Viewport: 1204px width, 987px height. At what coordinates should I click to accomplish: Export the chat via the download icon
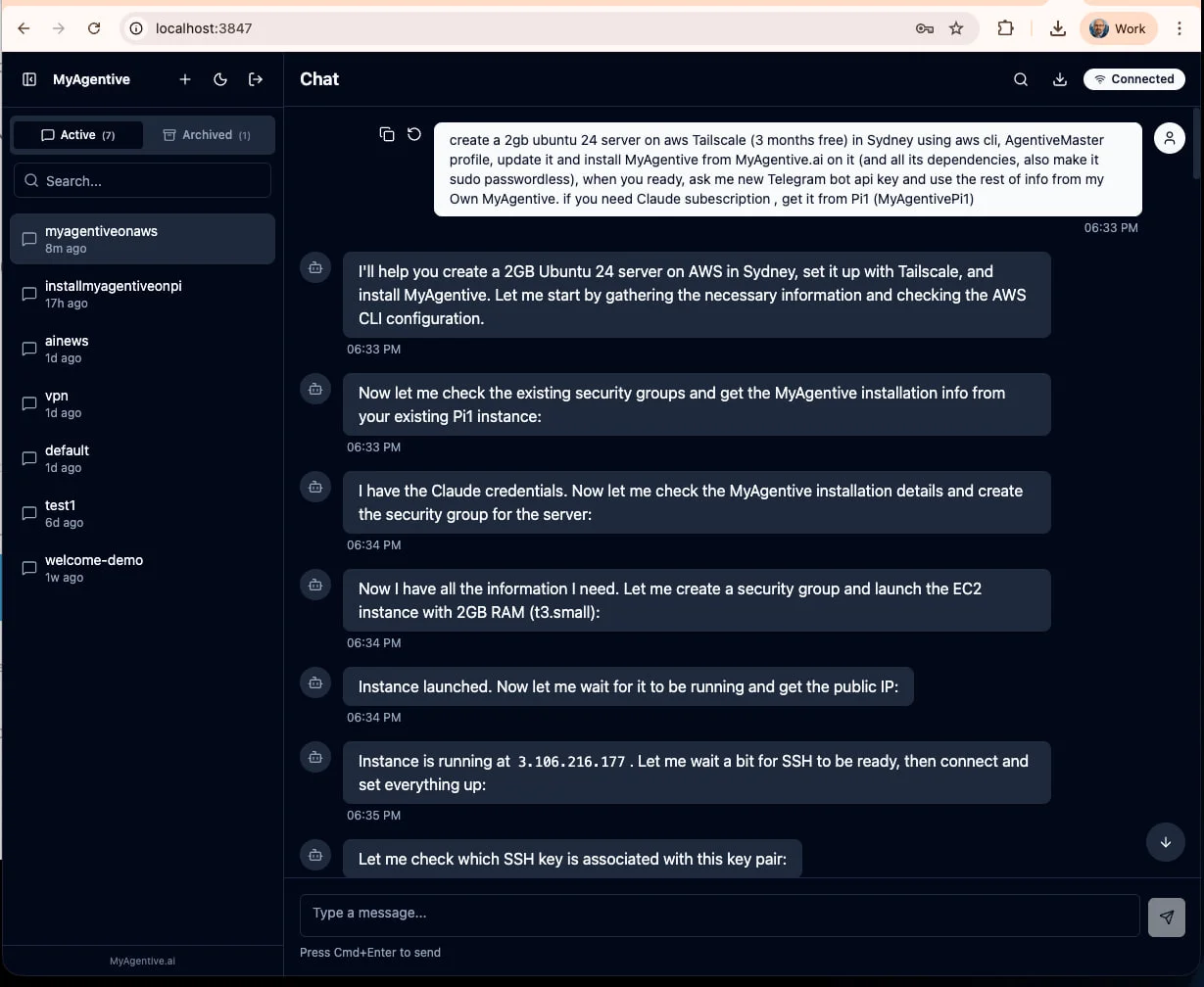coord(1060,79)
